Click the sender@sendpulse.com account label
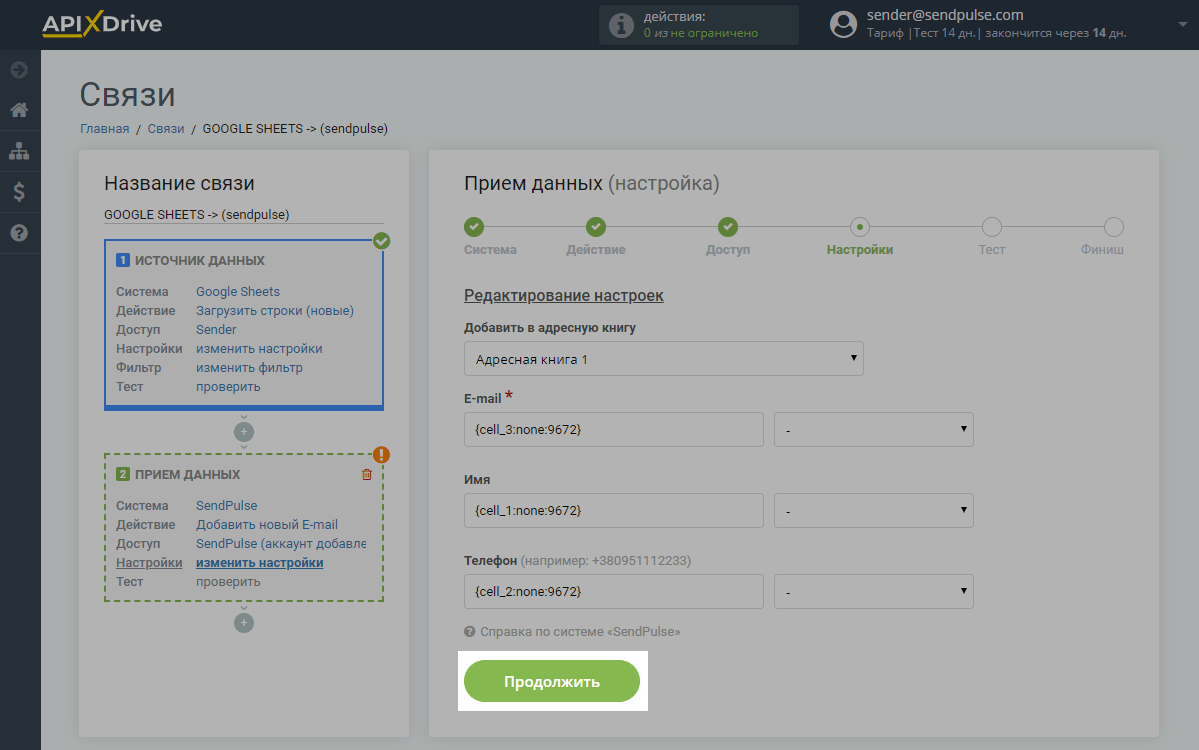1199x750 pixels. 944,15
